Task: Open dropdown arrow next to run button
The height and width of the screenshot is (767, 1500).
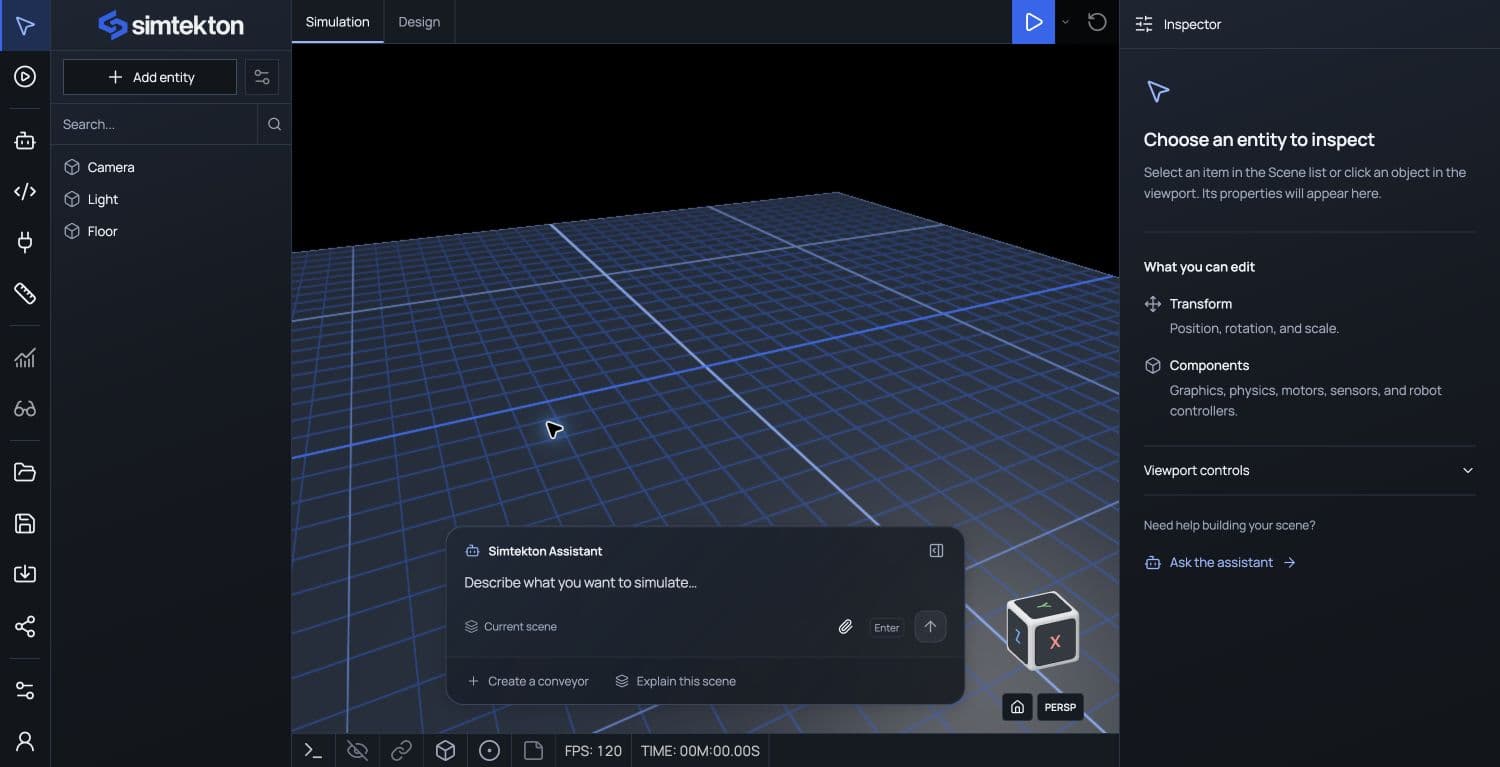Action: pyautogui.click(x=1065, y=22)
